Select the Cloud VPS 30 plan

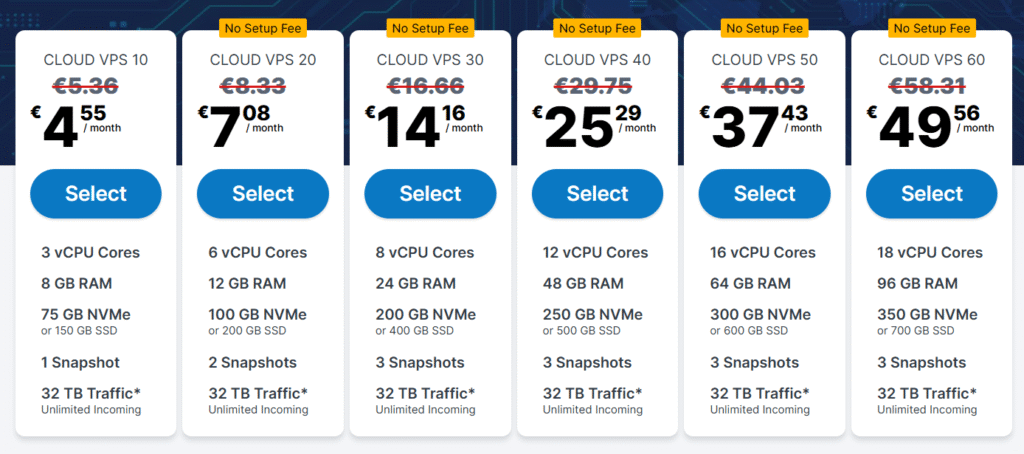point(430,193)
